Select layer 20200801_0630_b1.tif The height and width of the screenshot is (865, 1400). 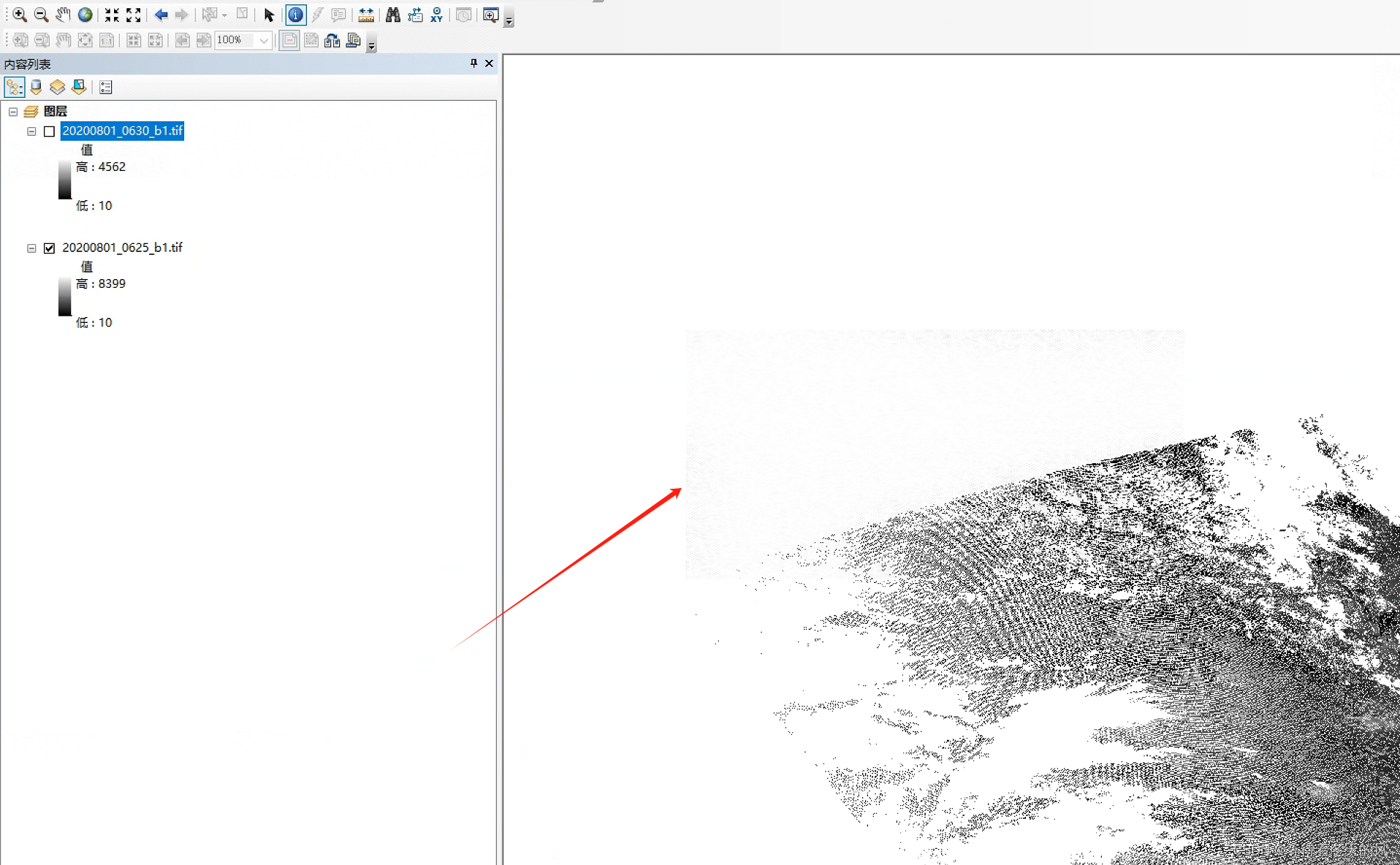click(x=122, y=131)
